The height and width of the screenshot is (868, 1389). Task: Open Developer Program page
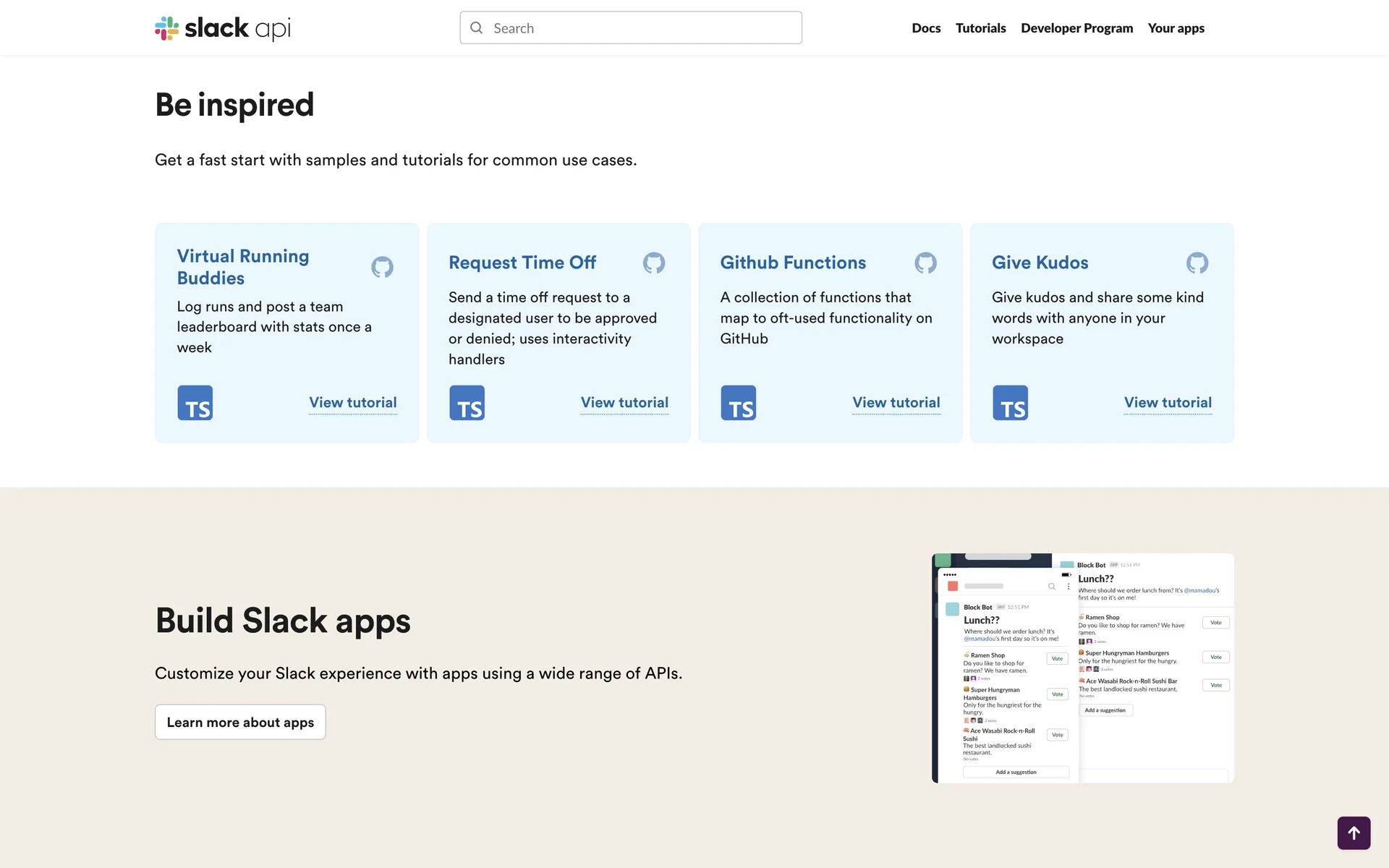(x=1076, y=28)
